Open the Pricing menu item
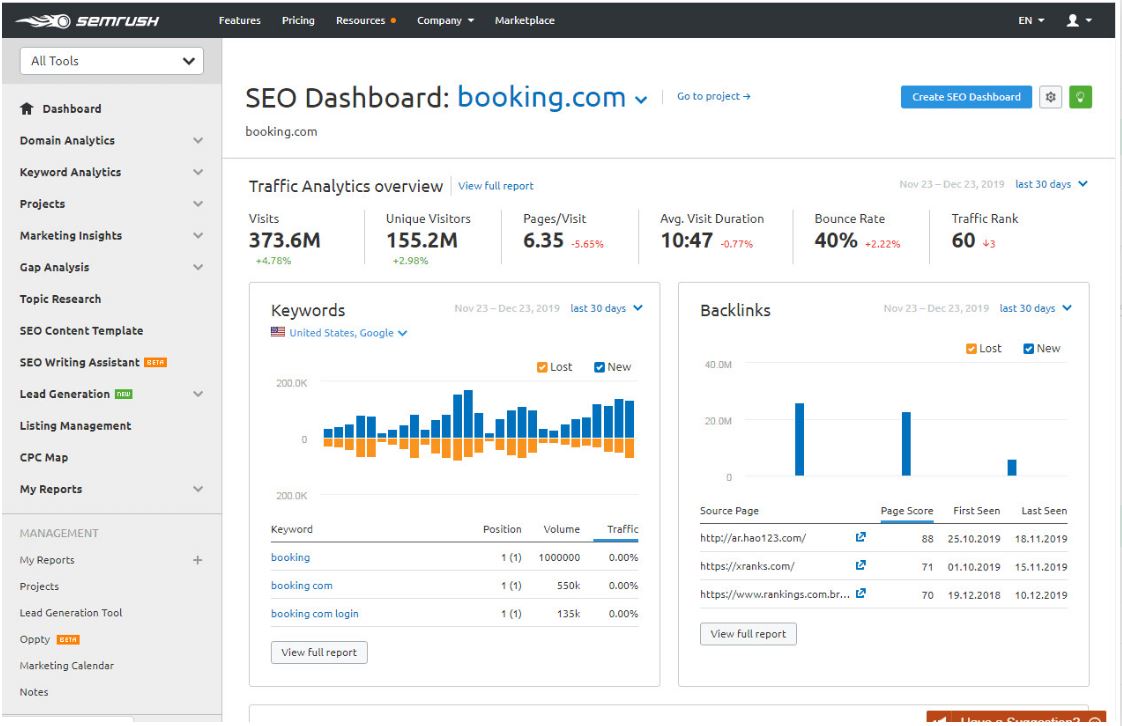The width and height of the screenshot is (1122, 726). pyautogui.click(x=298, y=21)
